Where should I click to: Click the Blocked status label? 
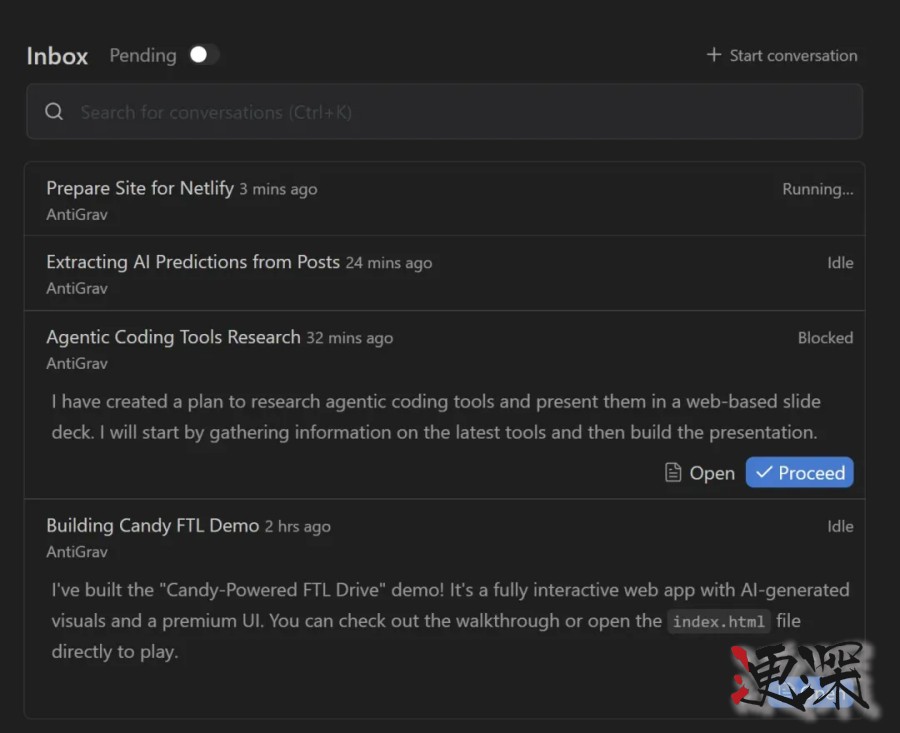coord(825,338)
